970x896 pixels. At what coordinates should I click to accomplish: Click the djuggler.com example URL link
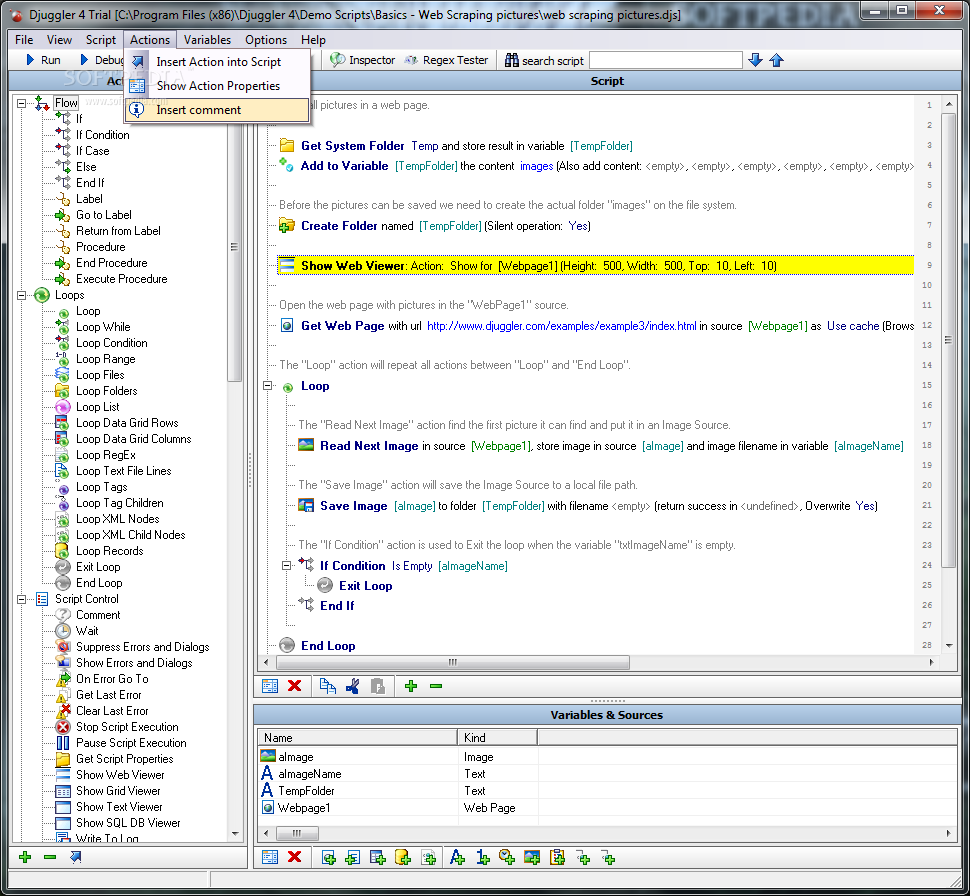click(562, 325)
